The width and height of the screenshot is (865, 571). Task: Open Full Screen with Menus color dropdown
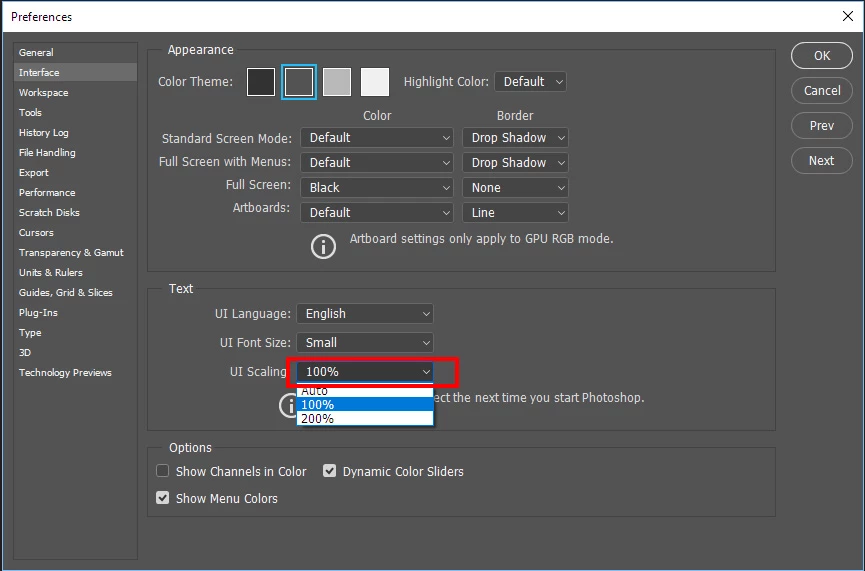tap(377, 163)
